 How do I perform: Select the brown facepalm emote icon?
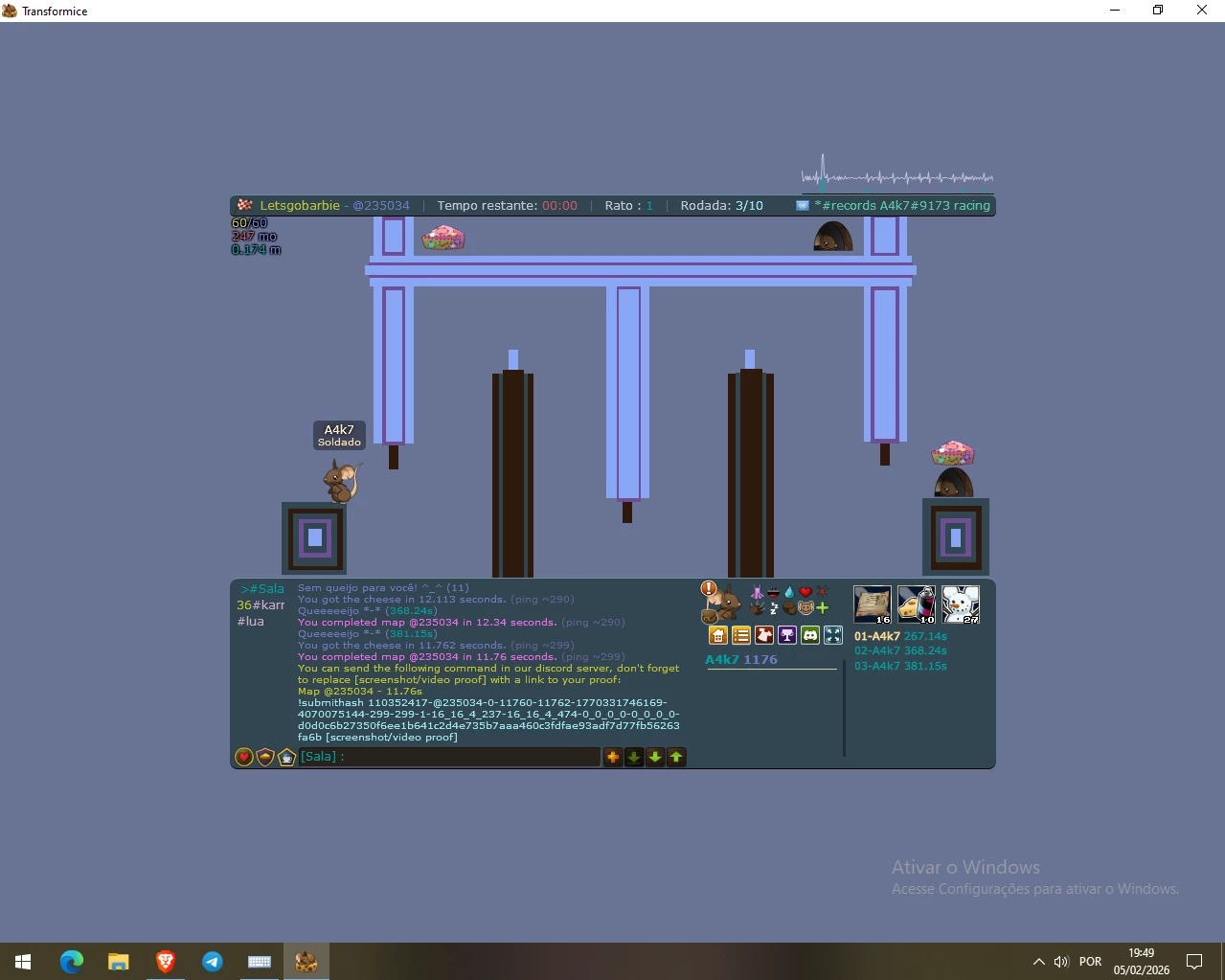789,608
